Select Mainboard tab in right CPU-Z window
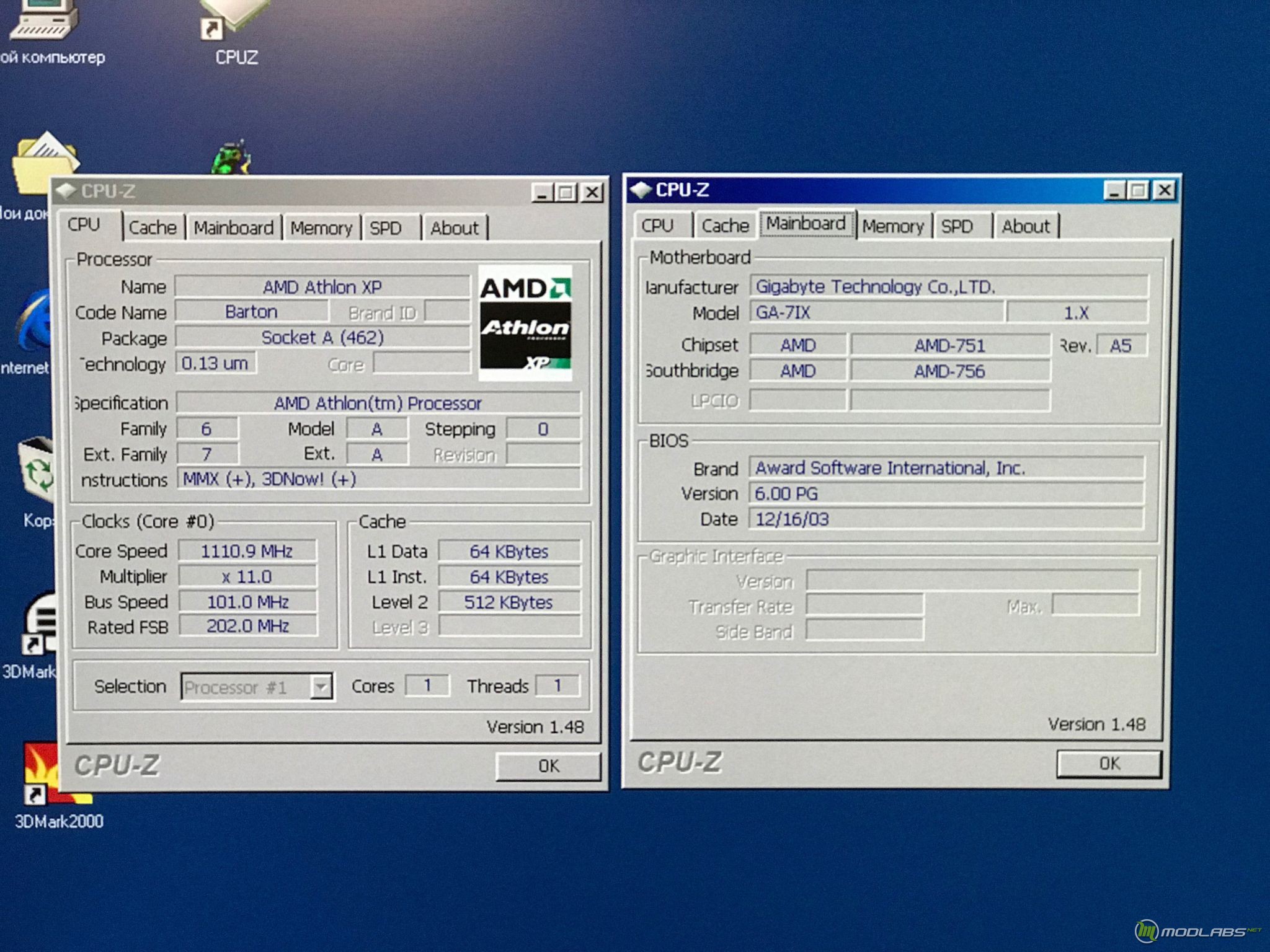The height and width of the screenshot is (952, 1270). [x=806, y=223]
